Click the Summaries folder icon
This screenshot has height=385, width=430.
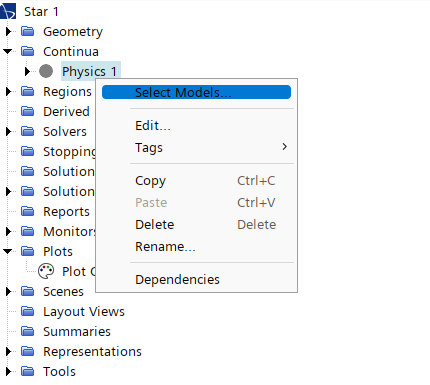pos(28,331)
